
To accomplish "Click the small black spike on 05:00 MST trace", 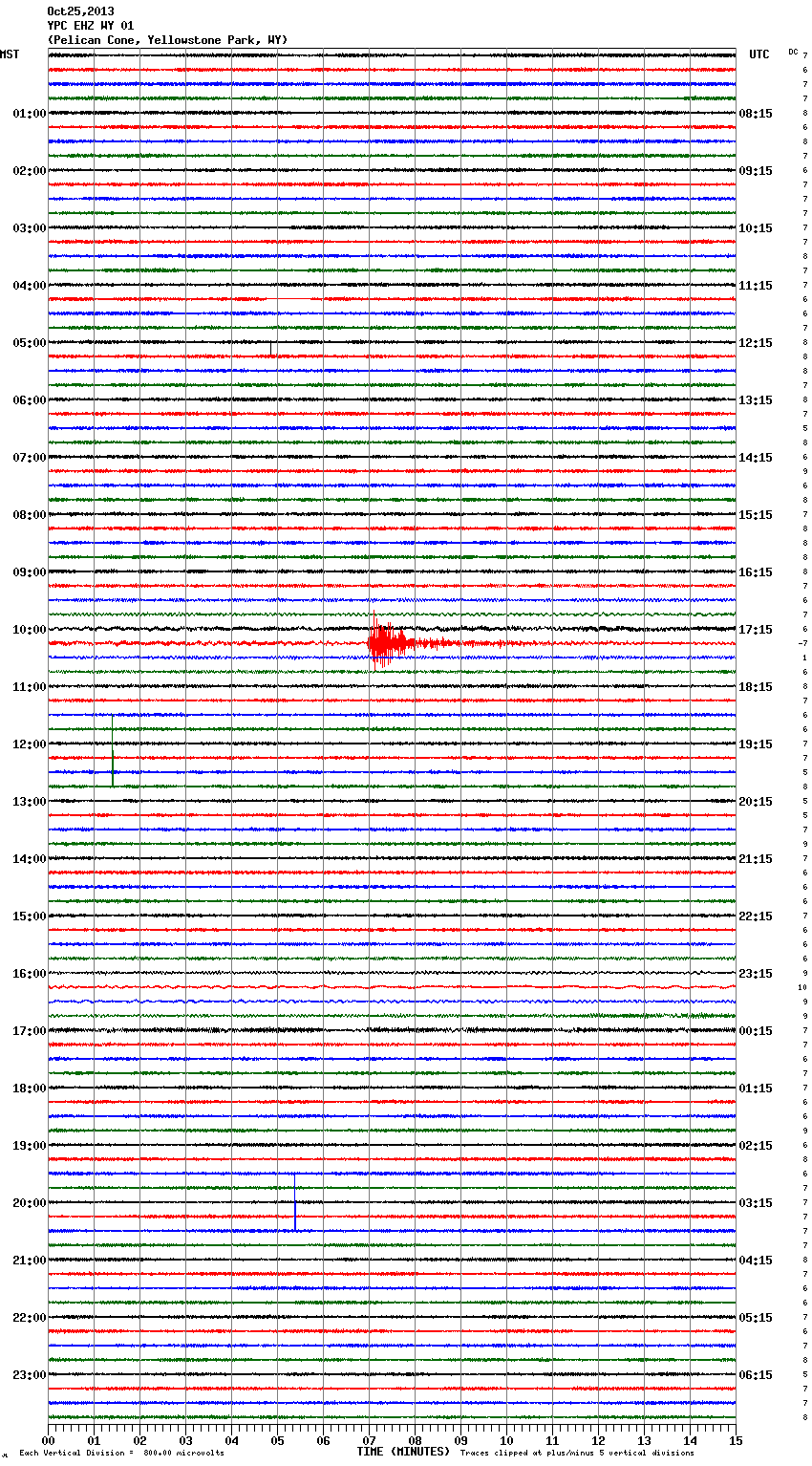I will point(271,347).
